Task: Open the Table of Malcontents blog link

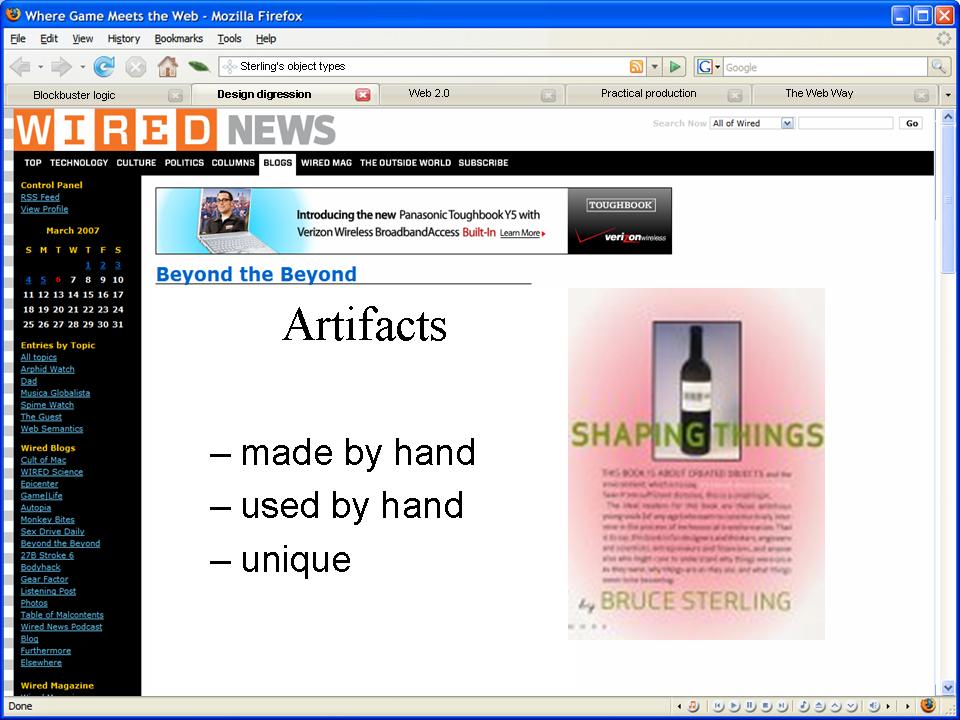Action: (62, 615)
